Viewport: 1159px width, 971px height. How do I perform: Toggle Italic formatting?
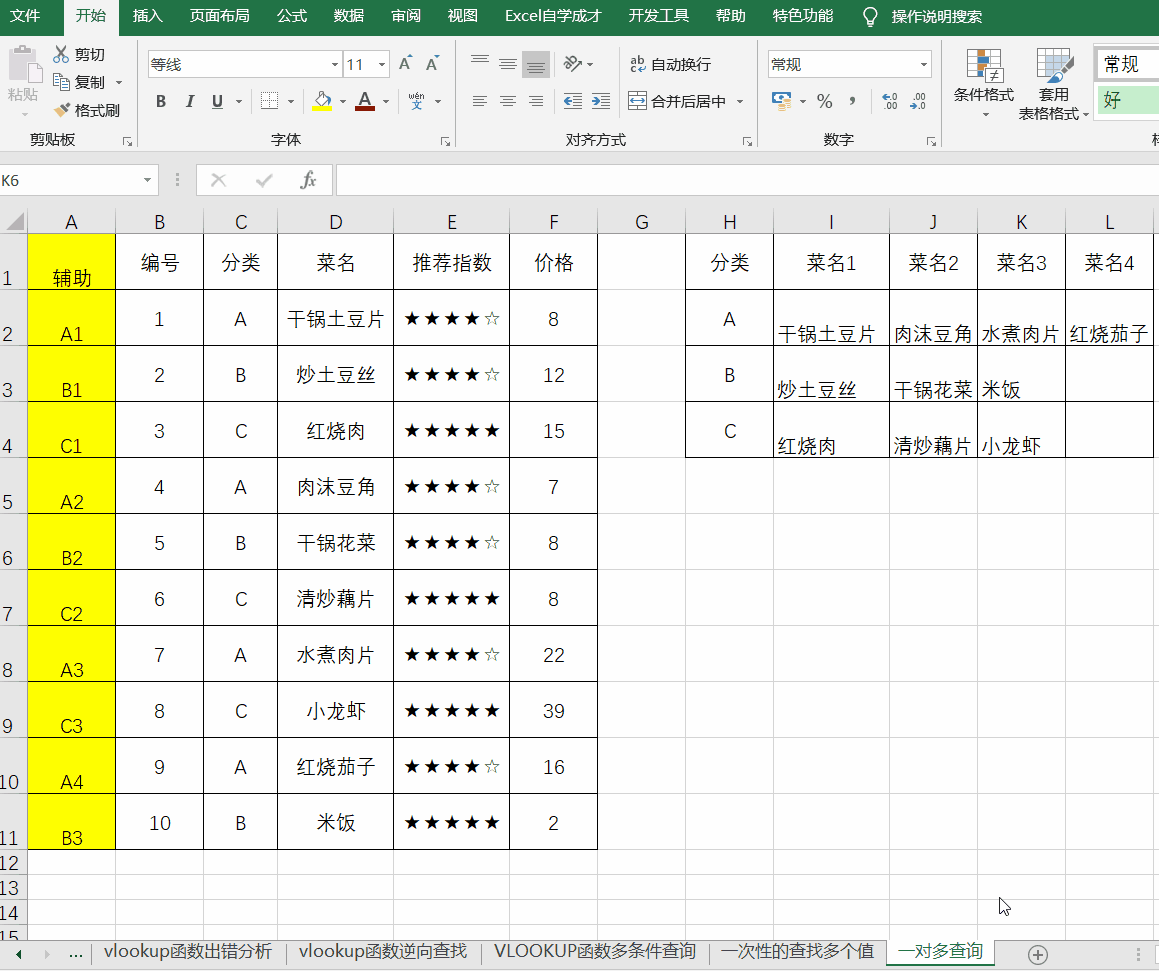(x=189, y=101)
